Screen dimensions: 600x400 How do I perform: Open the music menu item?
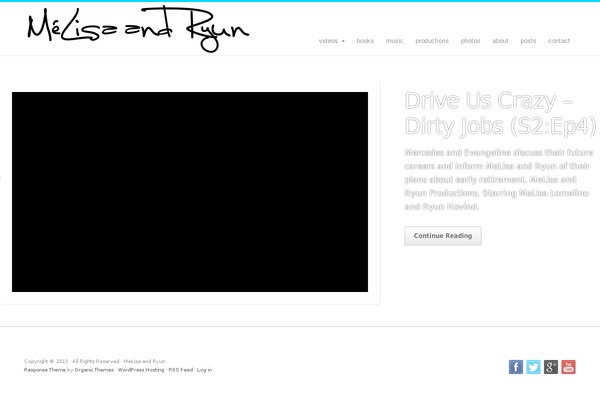[394, 41]
